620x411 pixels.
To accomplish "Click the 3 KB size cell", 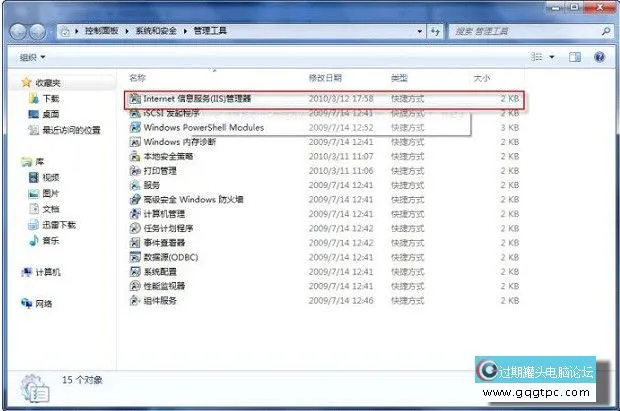I will tap(510, 127).
